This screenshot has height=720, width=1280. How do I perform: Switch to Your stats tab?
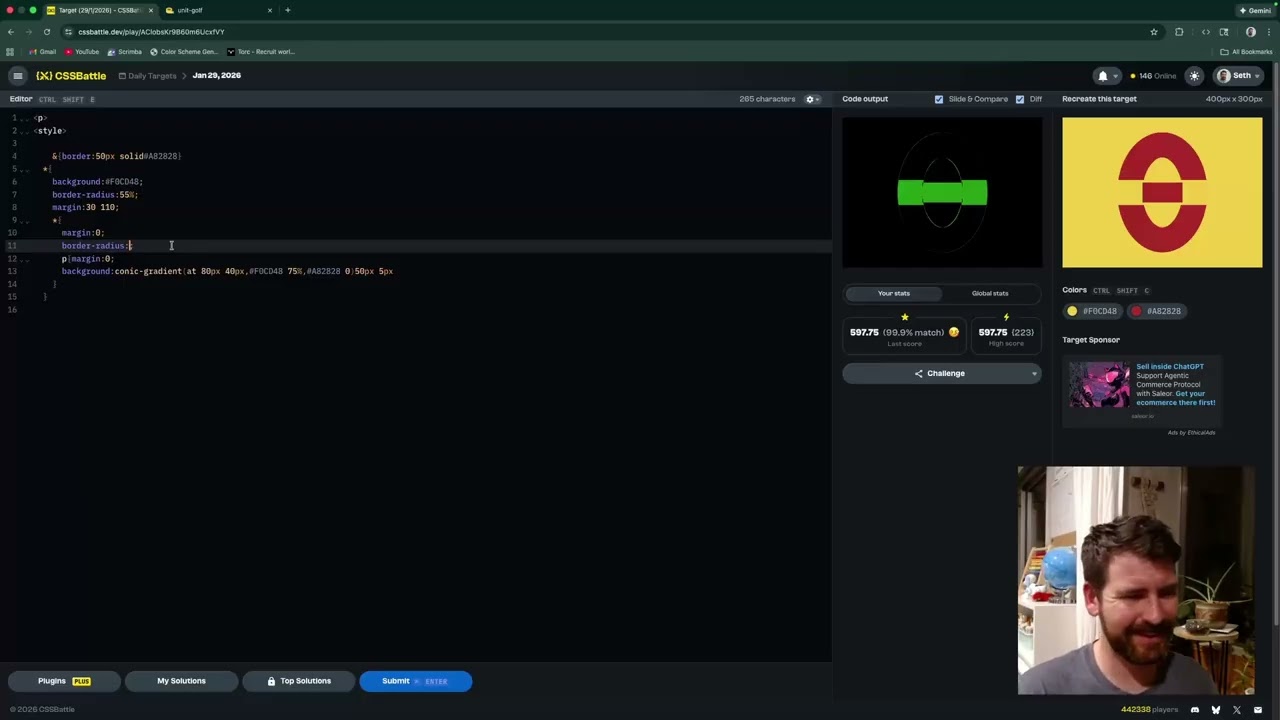(894, 293)
